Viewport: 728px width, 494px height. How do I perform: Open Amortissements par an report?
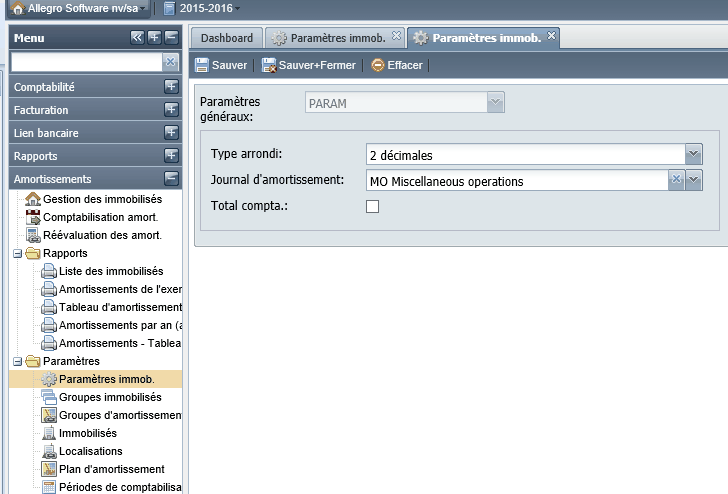120,325
